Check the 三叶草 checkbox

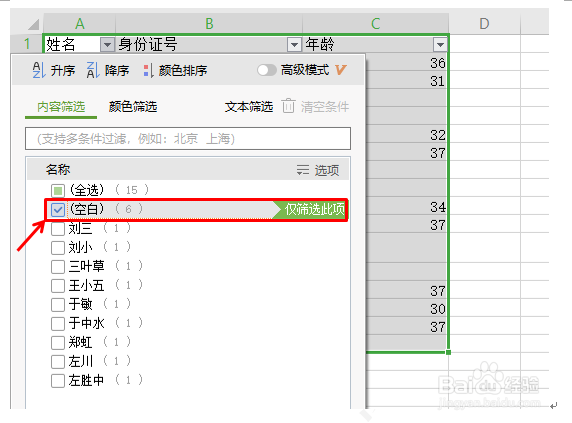(x=58, y=267)
